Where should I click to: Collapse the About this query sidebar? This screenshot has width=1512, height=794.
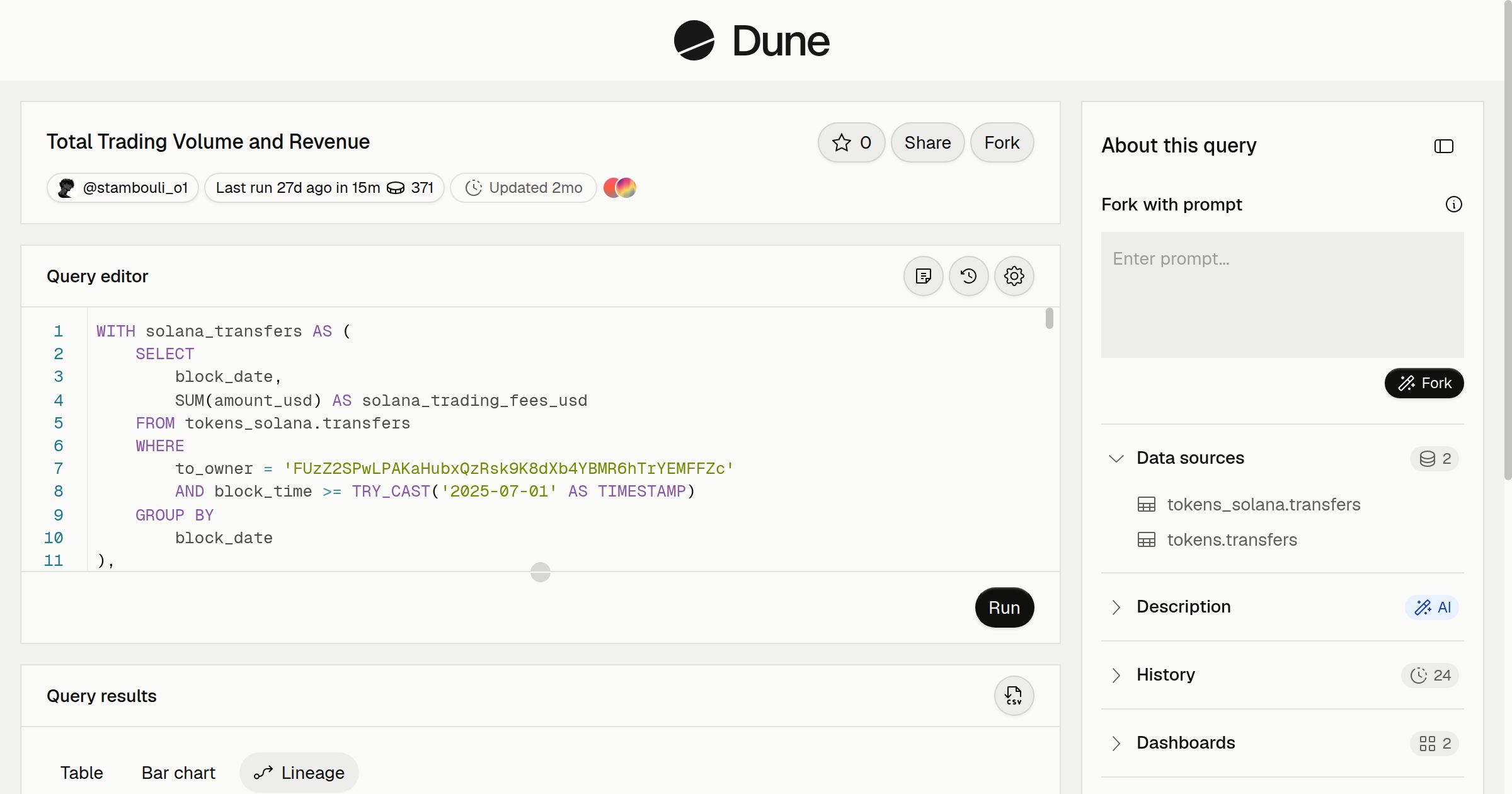tap(1443, 146)
